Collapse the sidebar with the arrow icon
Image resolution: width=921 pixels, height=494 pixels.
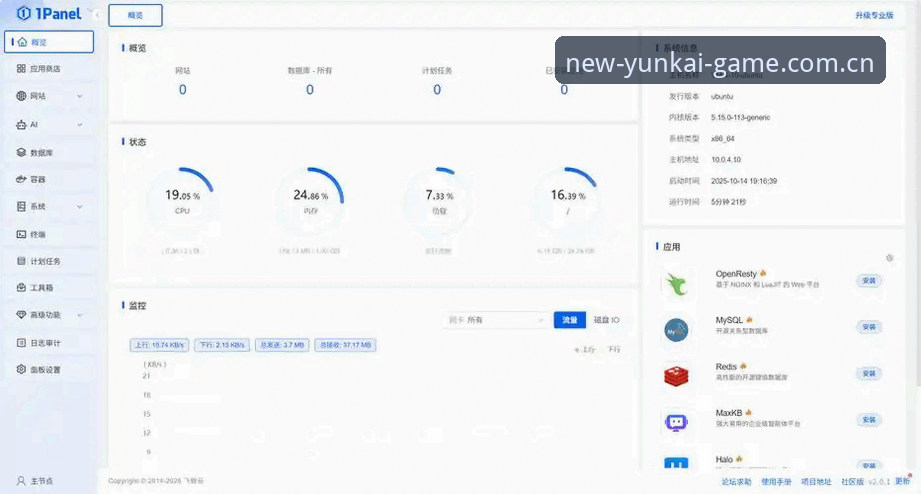(96, 15)
